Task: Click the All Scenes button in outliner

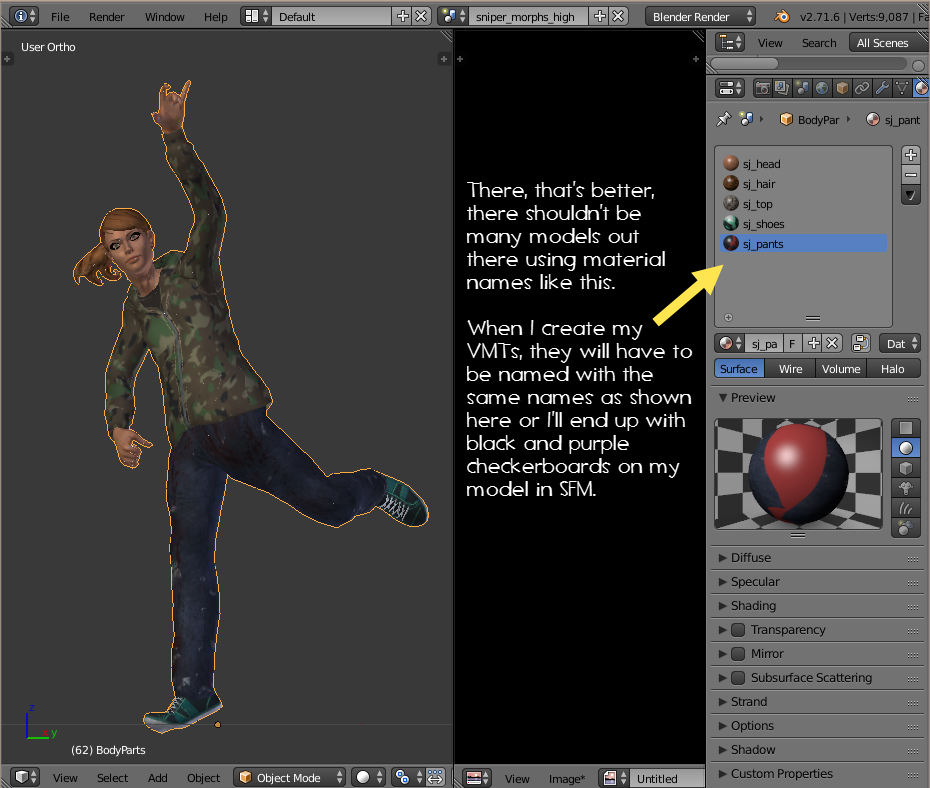Action: click(x=882, y=43)
